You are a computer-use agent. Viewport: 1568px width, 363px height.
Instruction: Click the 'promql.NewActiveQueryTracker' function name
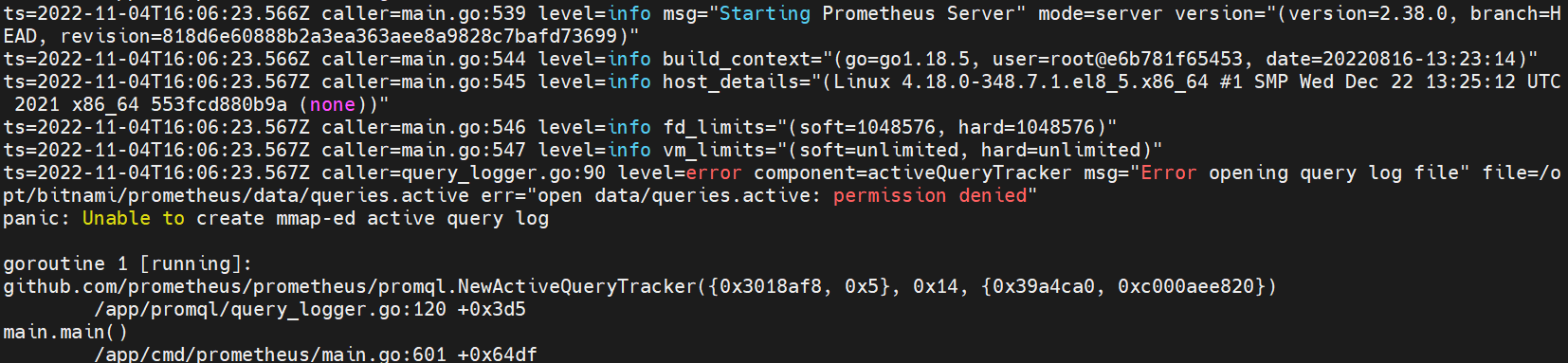pos(538,286)
